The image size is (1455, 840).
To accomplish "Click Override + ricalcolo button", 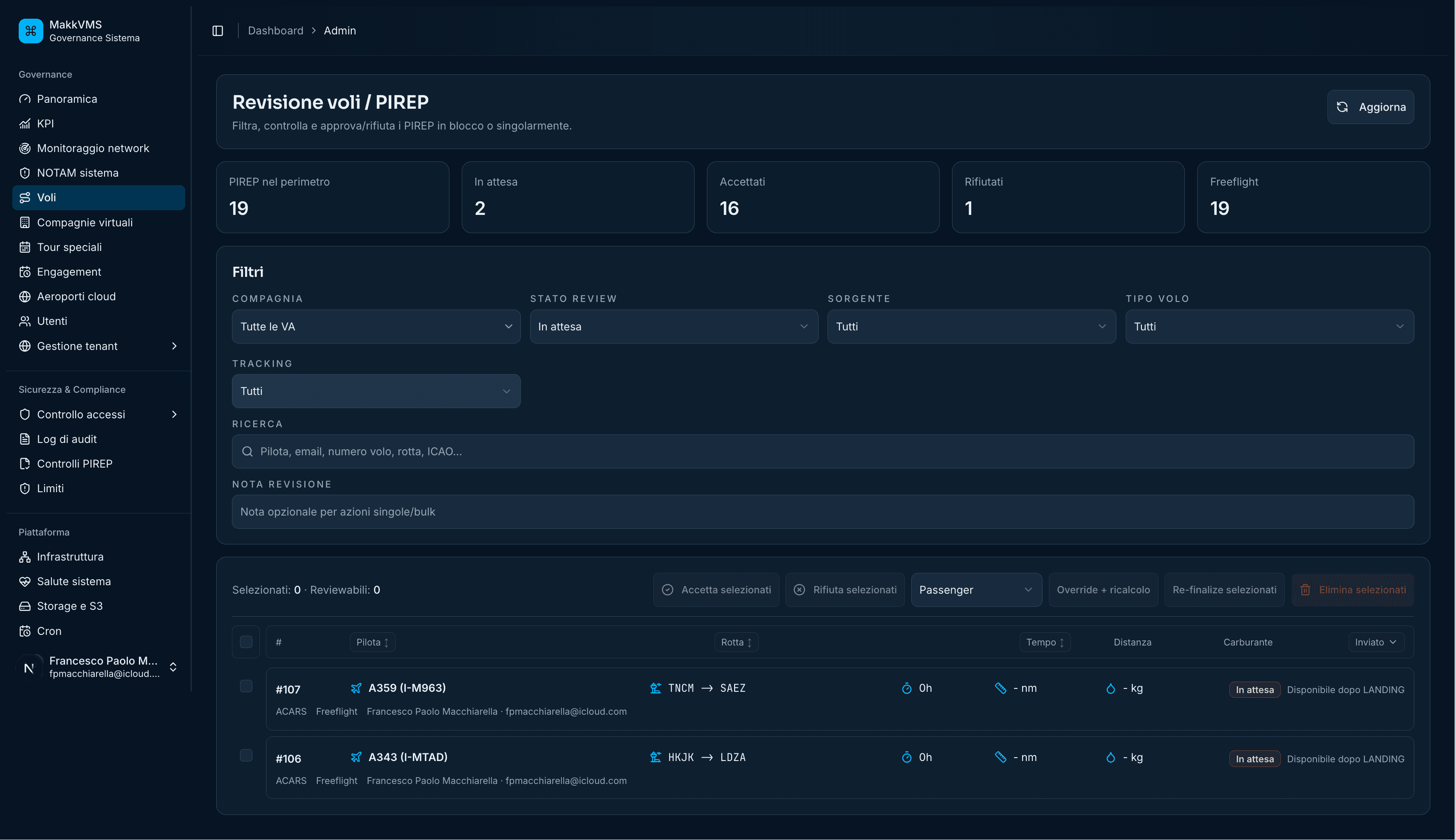I will coord(1103,589).
